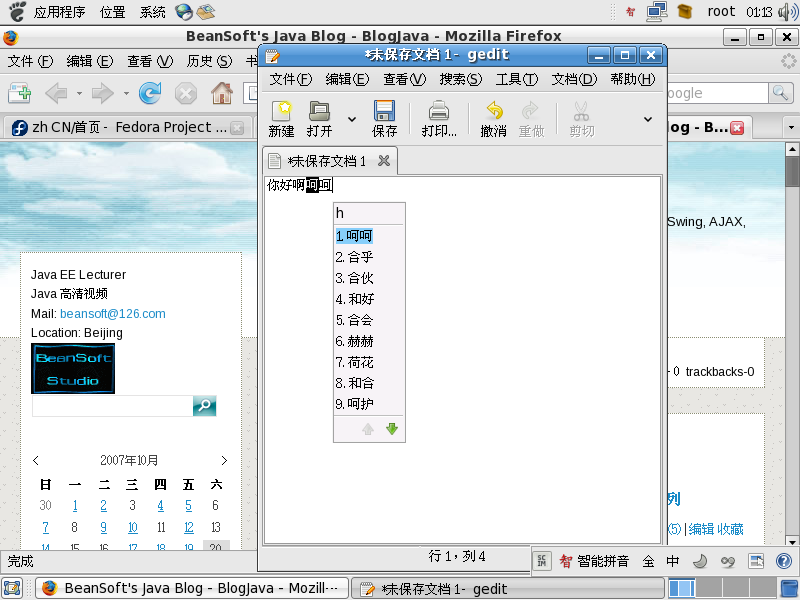Open SCIM setup from the input toolbar
This screenshot has width=800, height=600.
pyautogui.click(x=756, y=561)
